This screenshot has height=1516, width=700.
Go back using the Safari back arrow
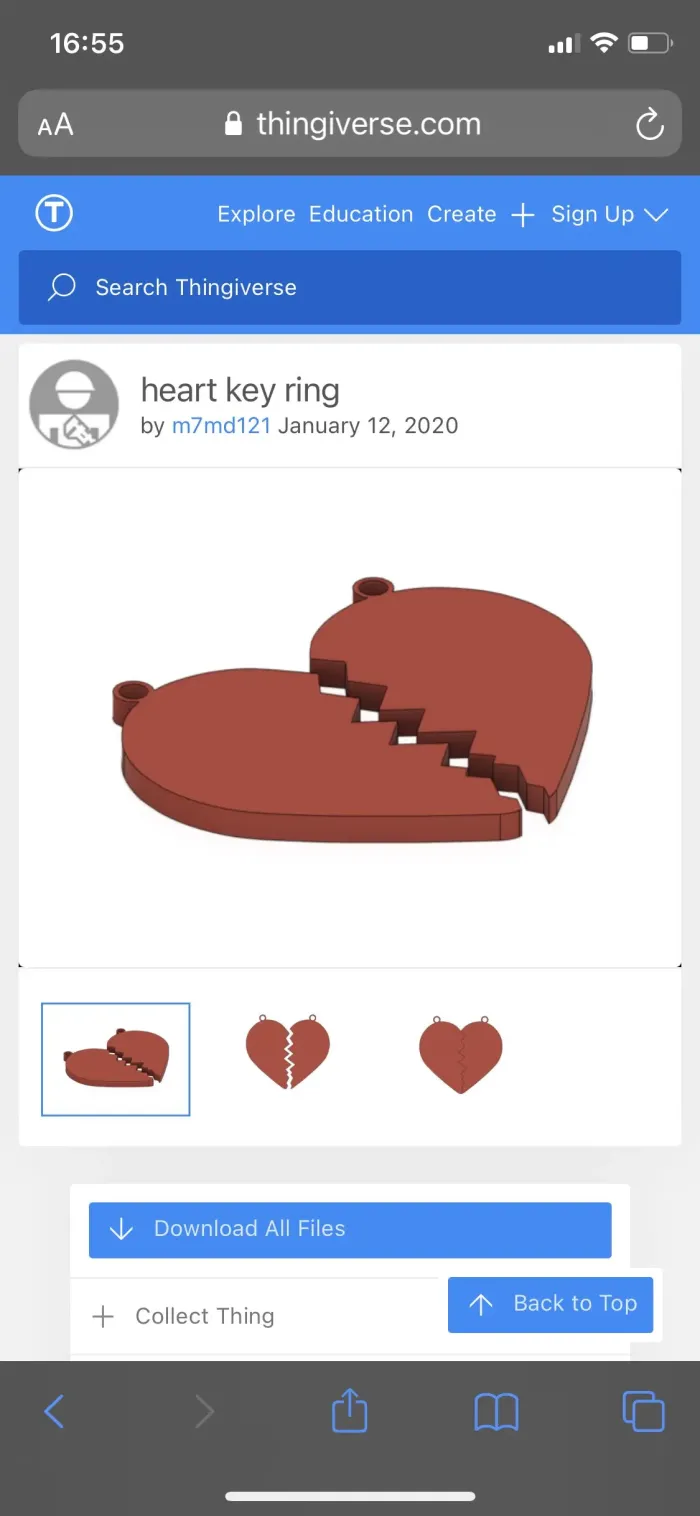(54, 1411)
